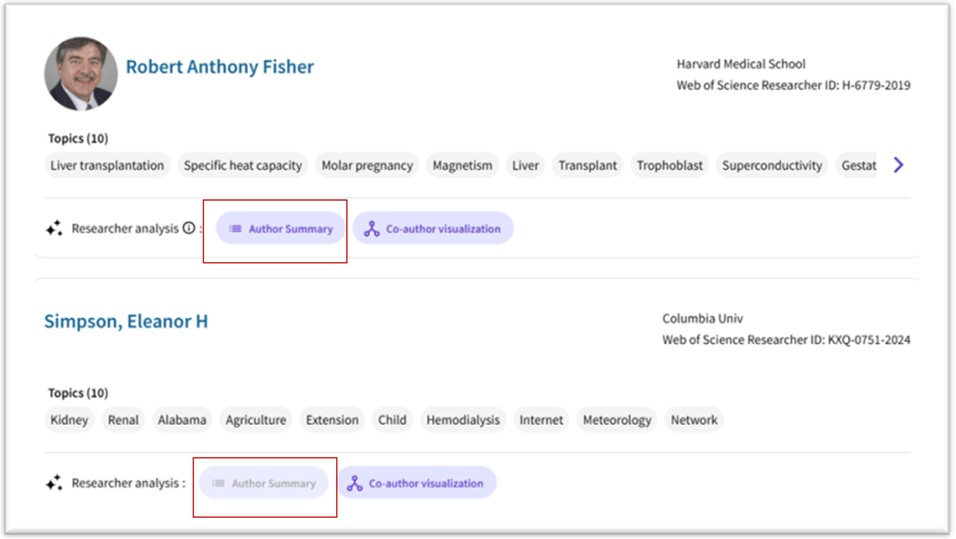Open Author Summary for Robert Anthony Fisher
This screenshot has height=539, width=956.
[280, 229]
